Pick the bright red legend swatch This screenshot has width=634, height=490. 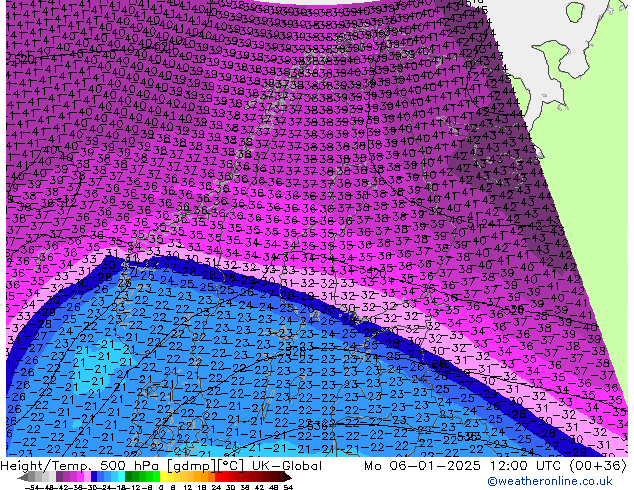point(218,477)
